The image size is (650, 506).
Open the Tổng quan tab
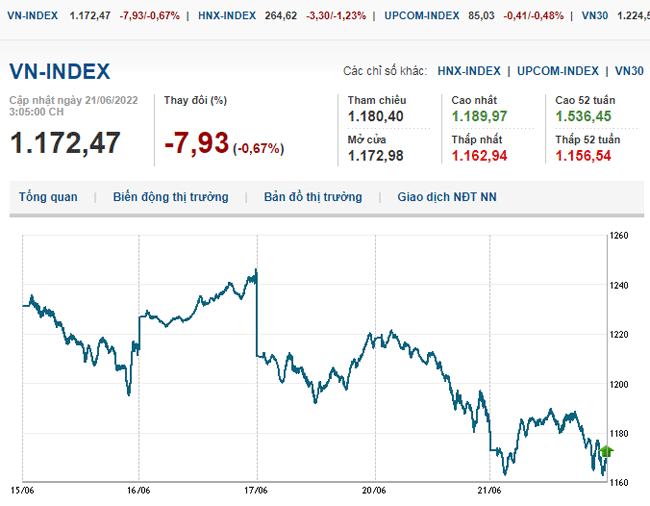point(48,197)
